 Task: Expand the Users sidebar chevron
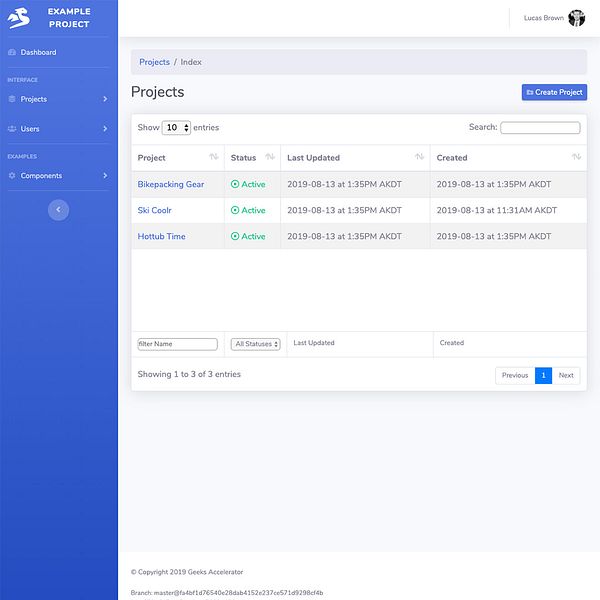[105, 129]
